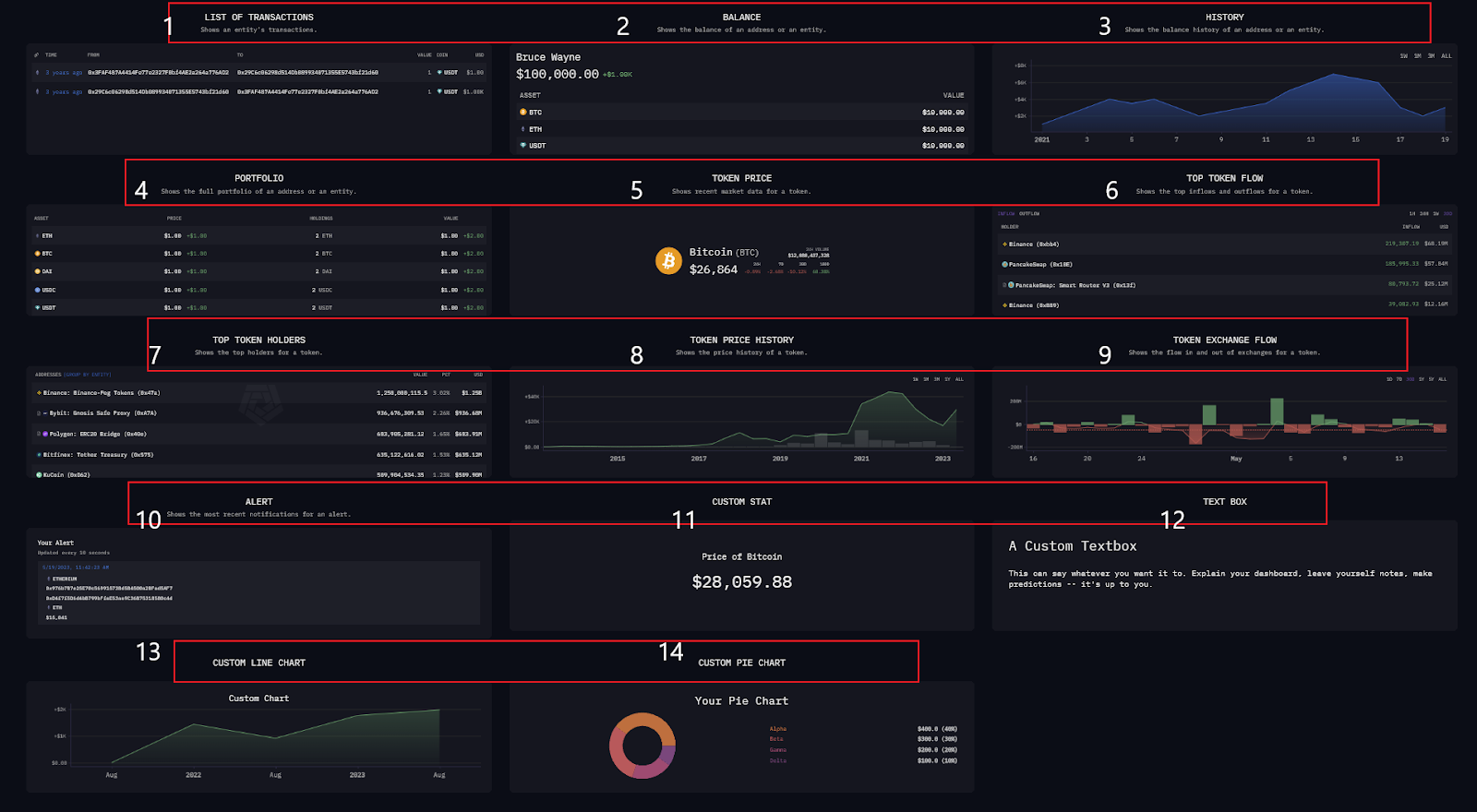Click the $28,059.88 custom stat value
Image resolution: width=1477 pixels, height=812 pixels.
click(x=742, y=582)
